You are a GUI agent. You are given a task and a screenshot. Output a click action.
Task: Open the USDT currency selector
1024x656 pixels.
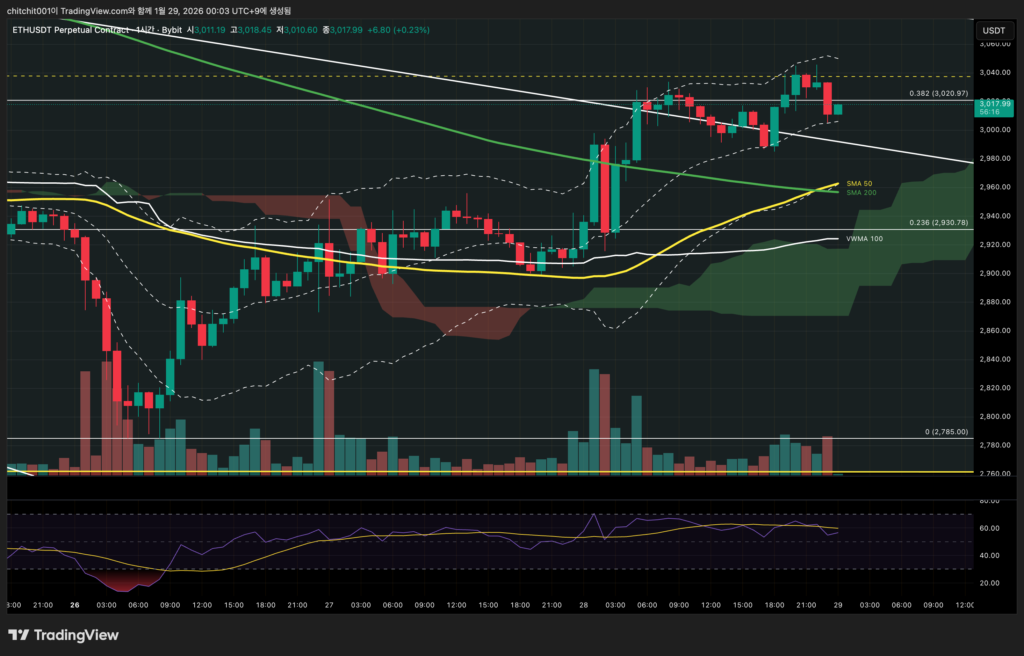(x=994, y=30)
